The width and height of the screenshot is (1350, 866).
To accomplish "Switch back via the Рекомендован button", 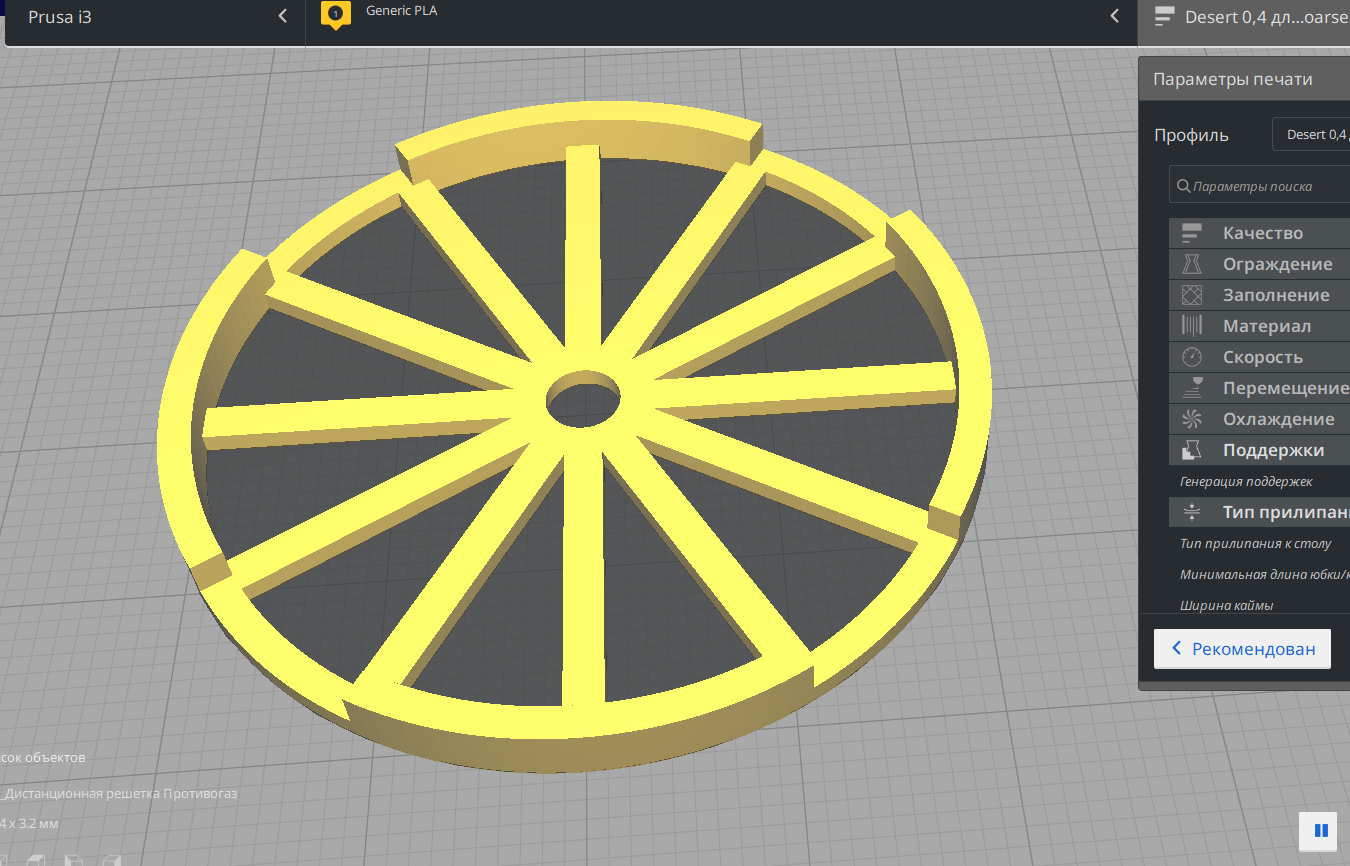I will click(x=1242, y=649).
